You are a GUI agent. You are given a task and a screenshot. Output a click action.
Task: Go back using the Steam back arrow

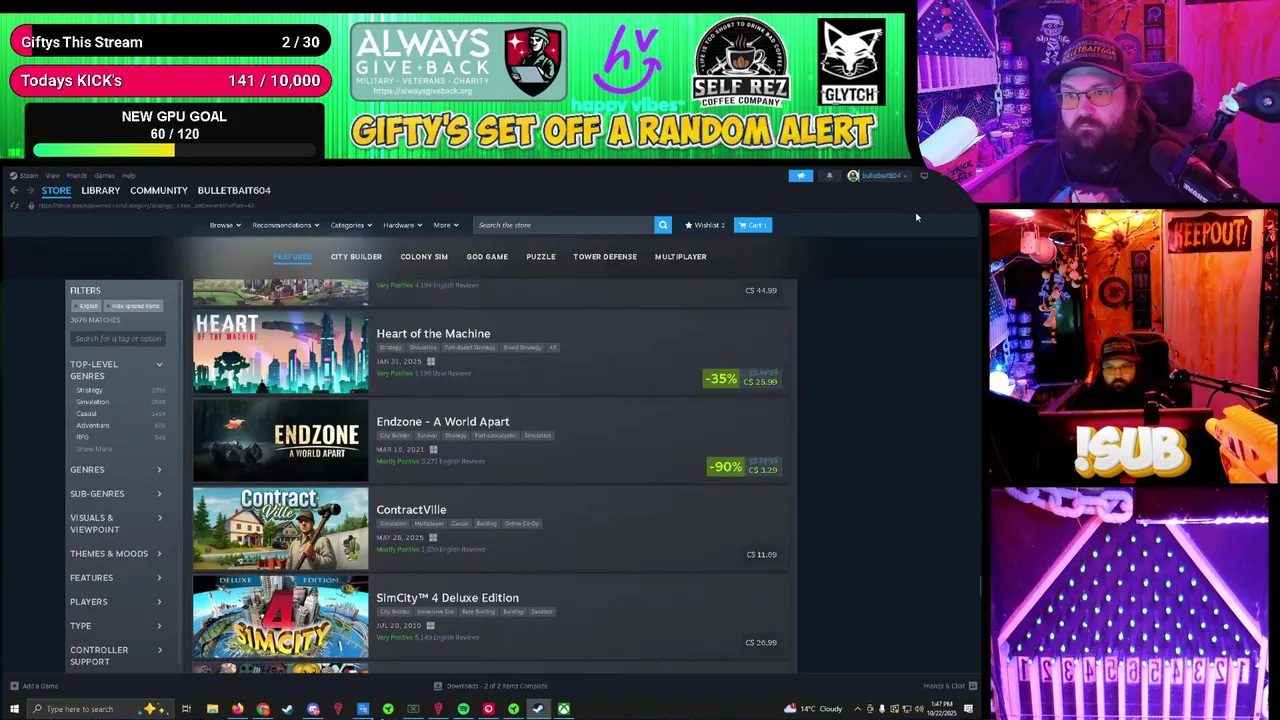tap(14, 190)
